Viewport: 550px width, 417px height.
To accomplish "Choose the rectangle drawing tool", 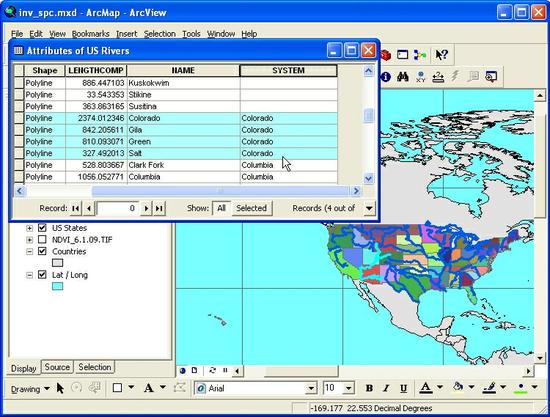I will pyautogui.click(x=118, y=388).
